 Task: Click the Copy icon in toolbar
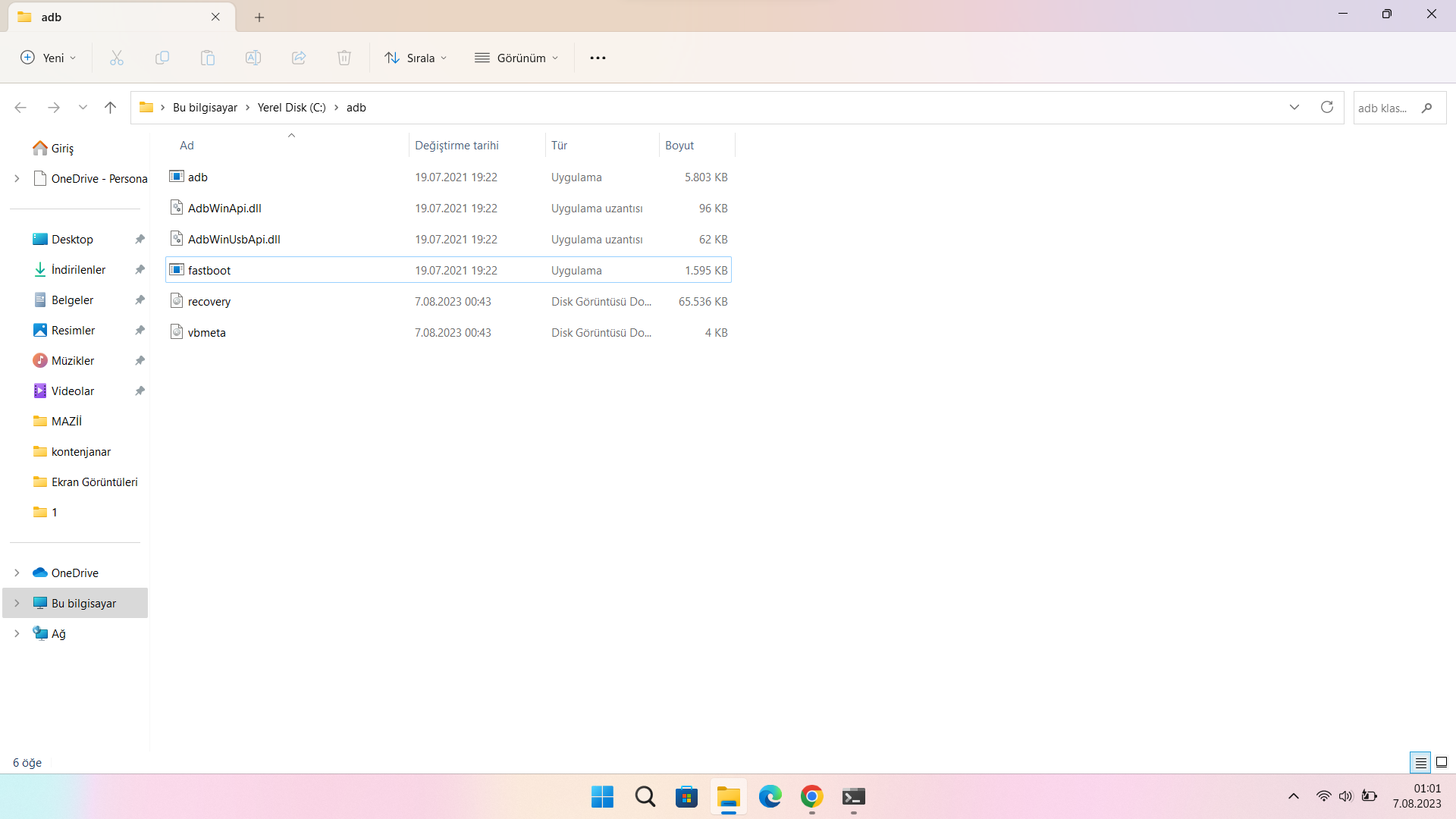(x=162, y=58)
